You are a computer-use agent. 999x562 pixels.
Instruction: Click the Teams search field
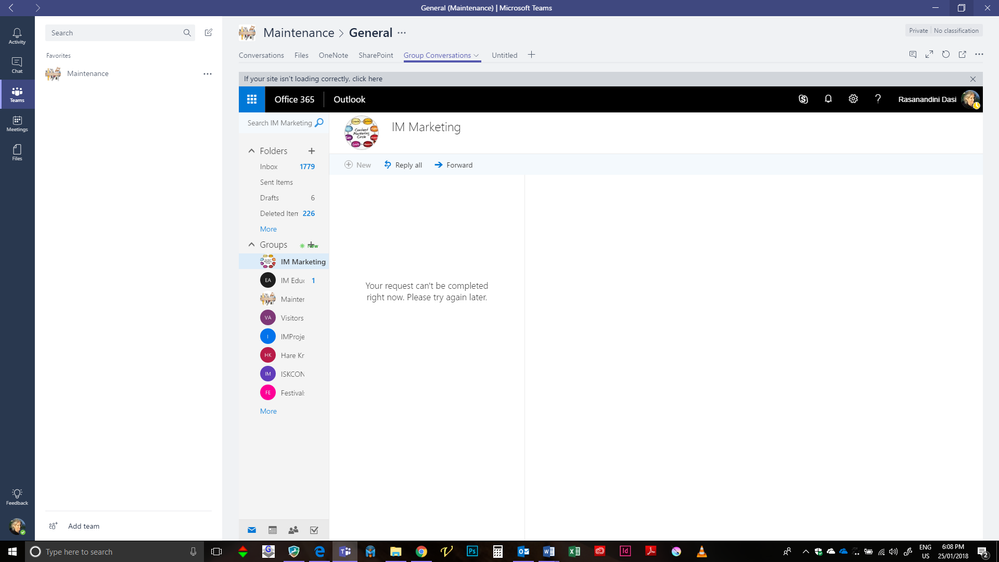coord(120,32)
